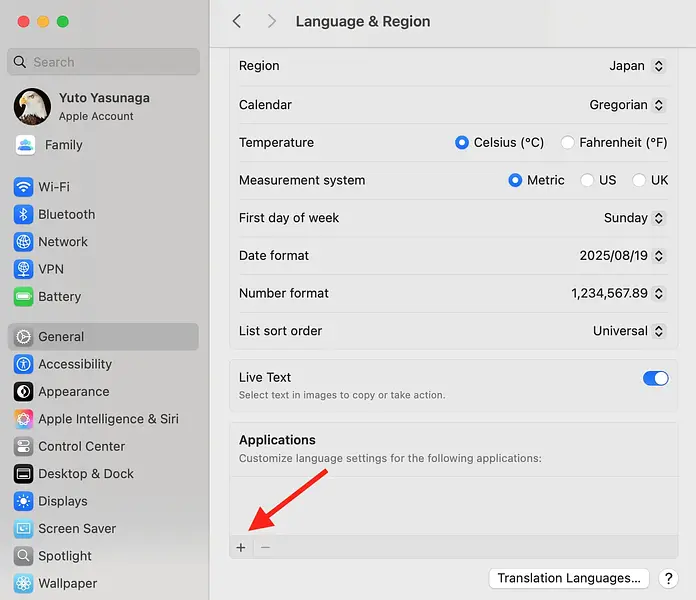The height and width of the screenshot is (600, 696).
Task: Choose Accessibility label in the sidebar
Action: click(75, 364)
